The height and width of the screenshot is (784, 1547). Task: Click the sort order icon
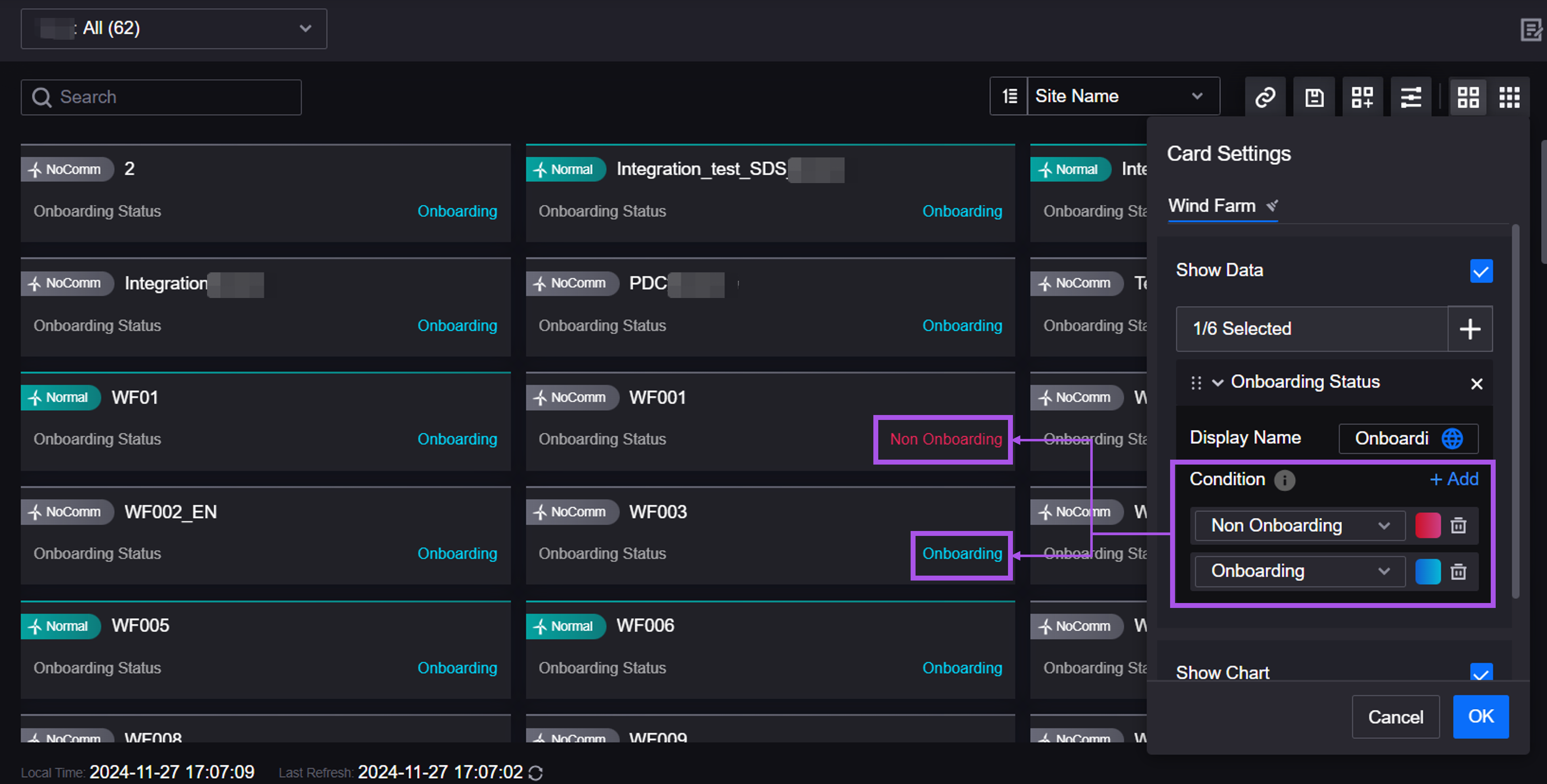[x=1009, y=96]
